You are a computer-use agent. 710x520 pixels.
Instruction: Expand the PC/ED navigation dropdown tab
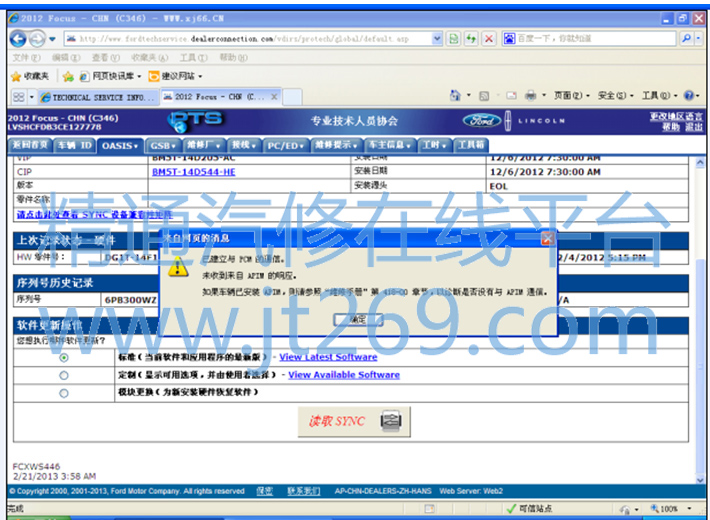coord(285,146)
